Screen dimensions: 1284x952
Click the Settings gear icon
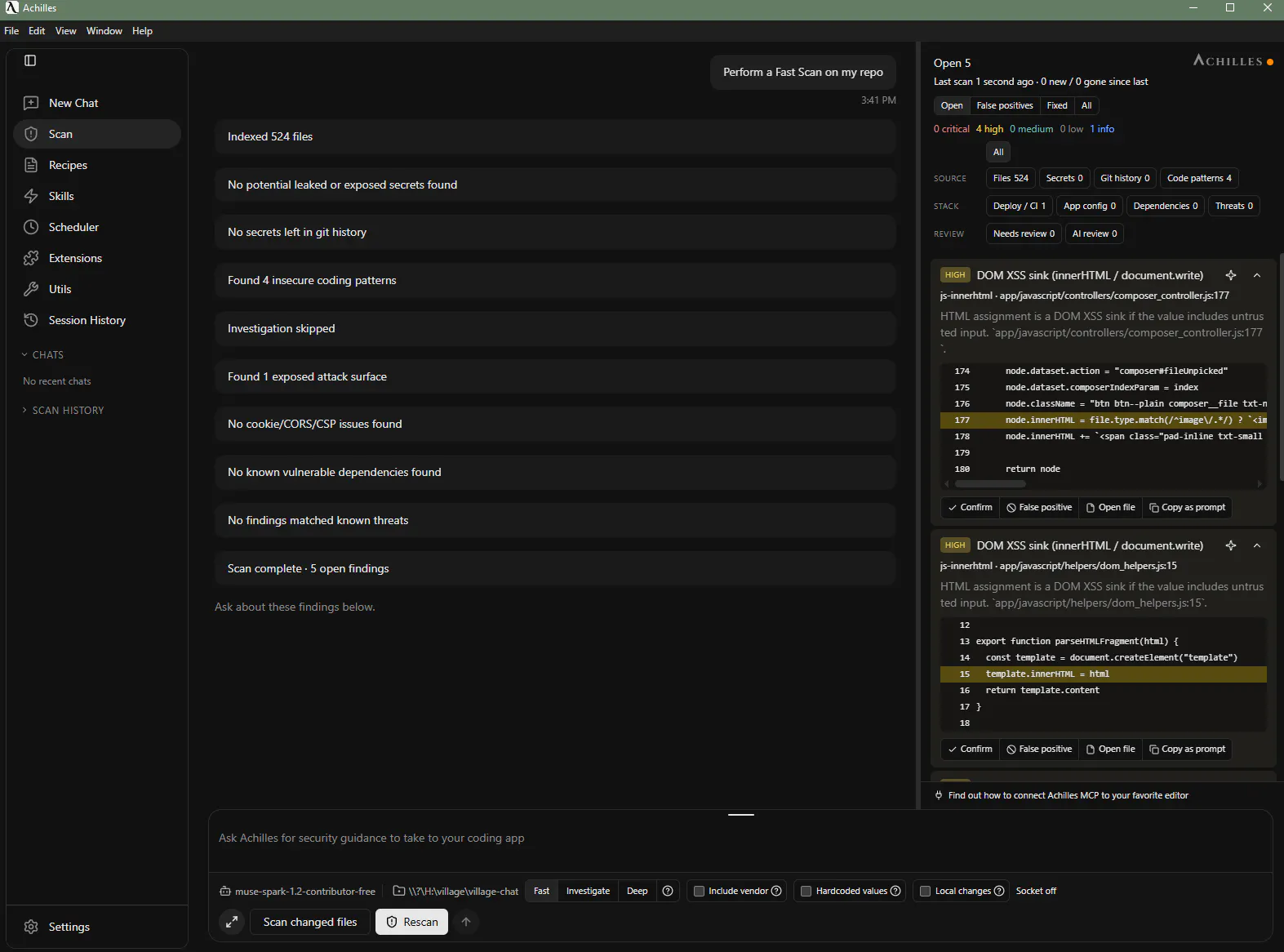tap(31, 927)
